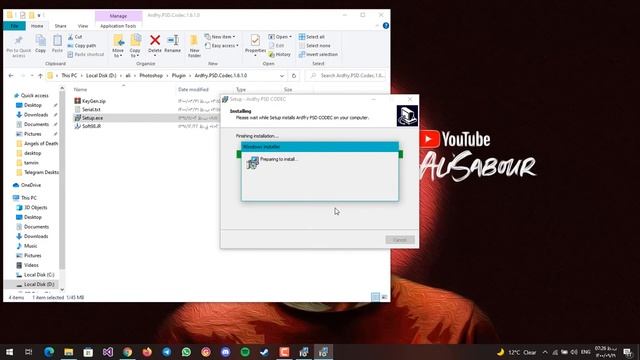Viewport: 640px width, 360px height.
Task: Click Local Disk (D:) in address breadcrumb
Action: (x=101, y=76)
